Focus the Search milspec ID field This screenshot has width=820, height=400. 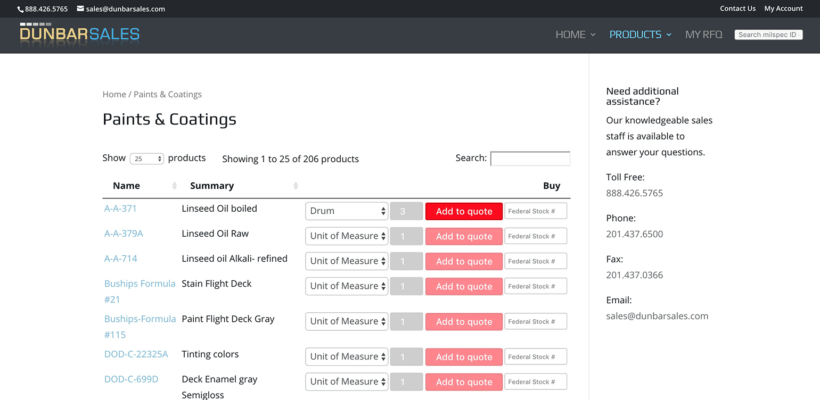click(x=768, y=35)
